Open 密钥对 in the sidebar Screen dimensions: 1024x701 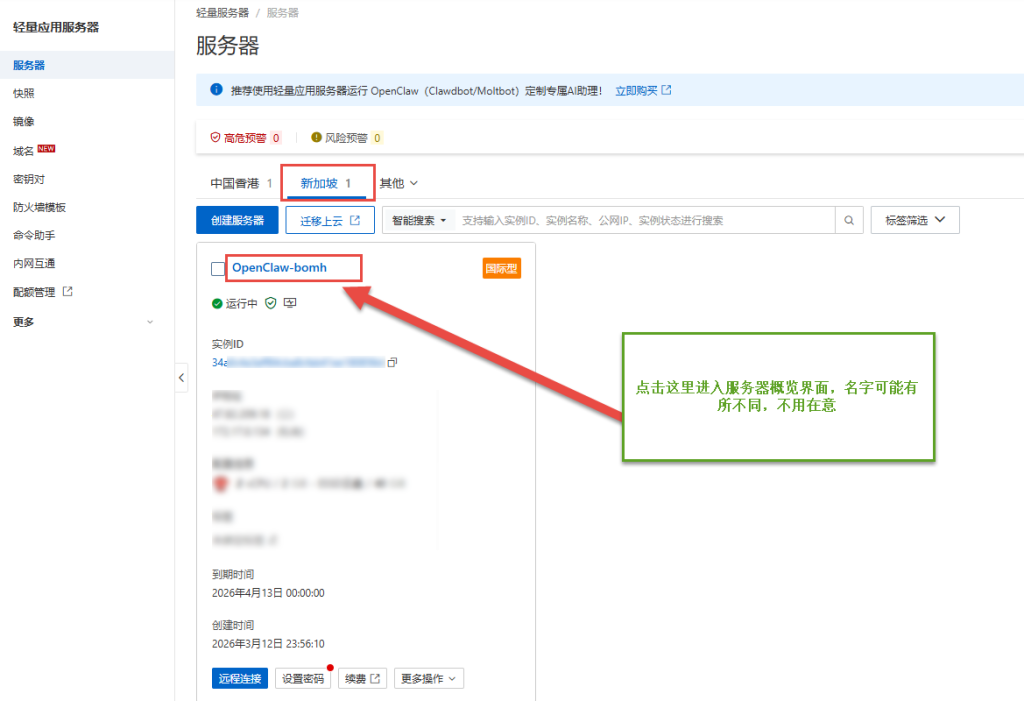[x=31, y=179]
